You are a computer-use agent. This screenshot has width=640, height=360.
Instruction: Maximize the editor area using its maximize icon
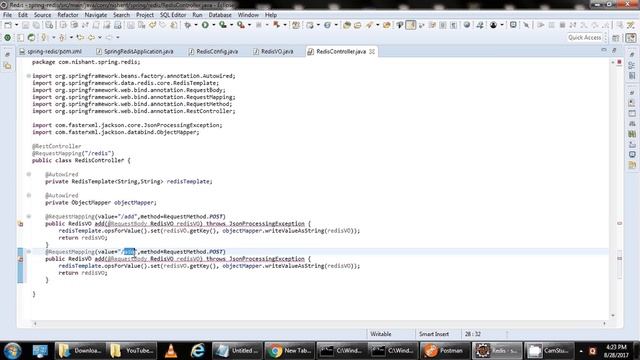(x=614, y=50)
